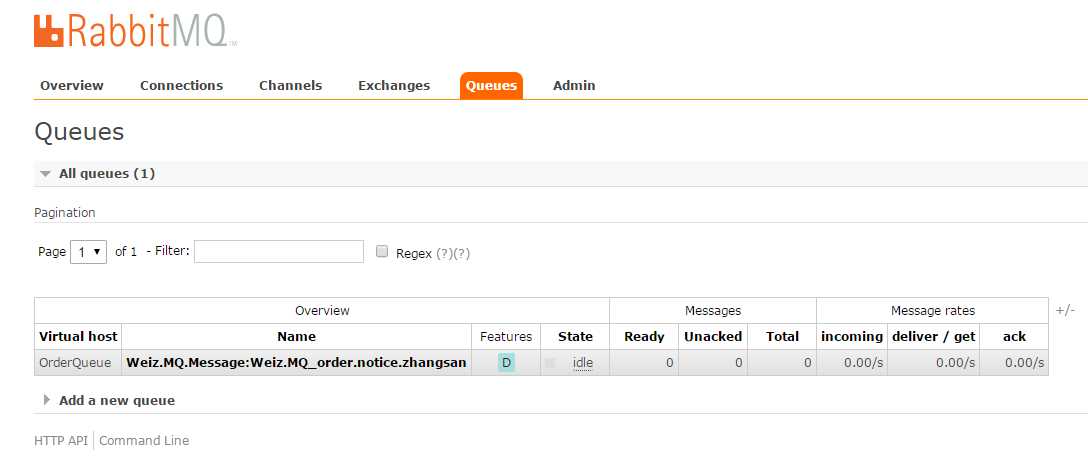Click the idle state label

click(x=582, y=362)
